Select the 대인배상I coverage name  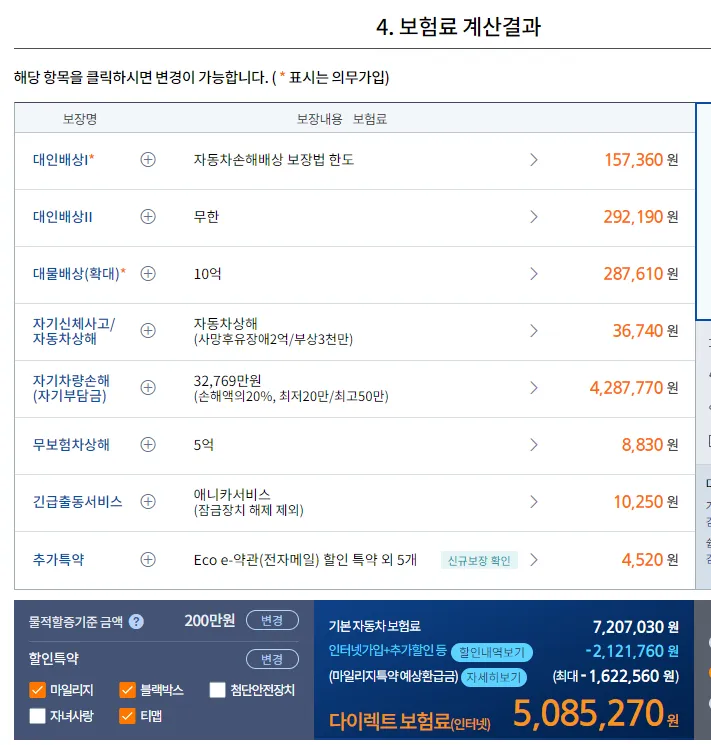pos(63,160)
